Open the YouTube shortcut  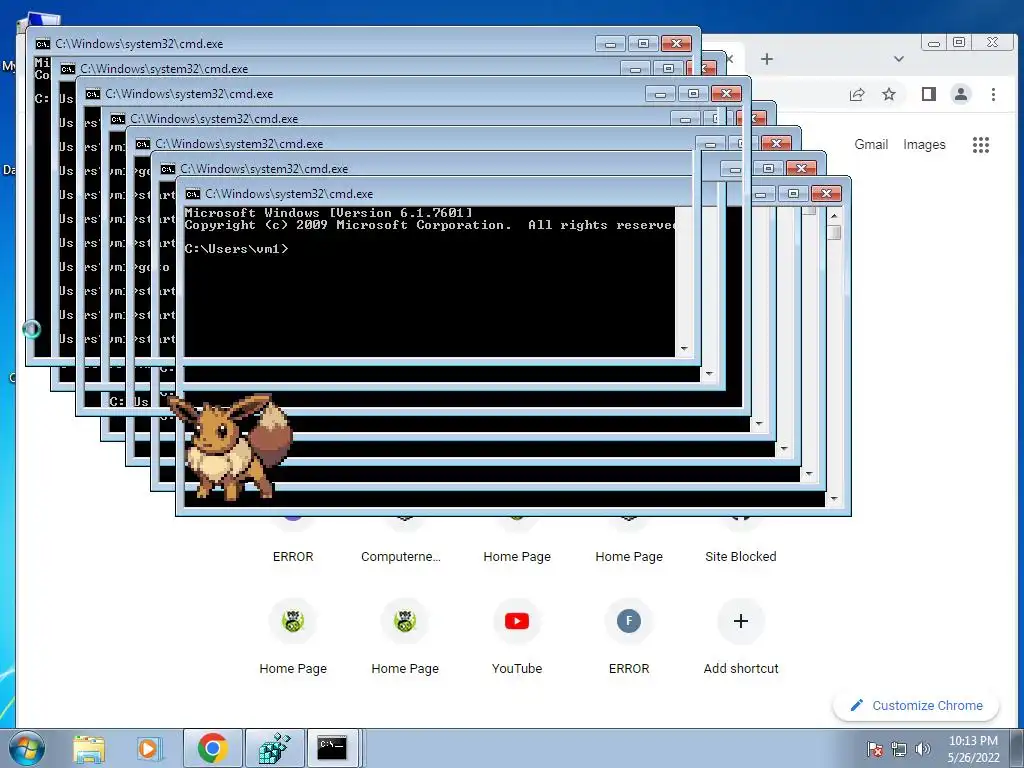click(517, 620)
